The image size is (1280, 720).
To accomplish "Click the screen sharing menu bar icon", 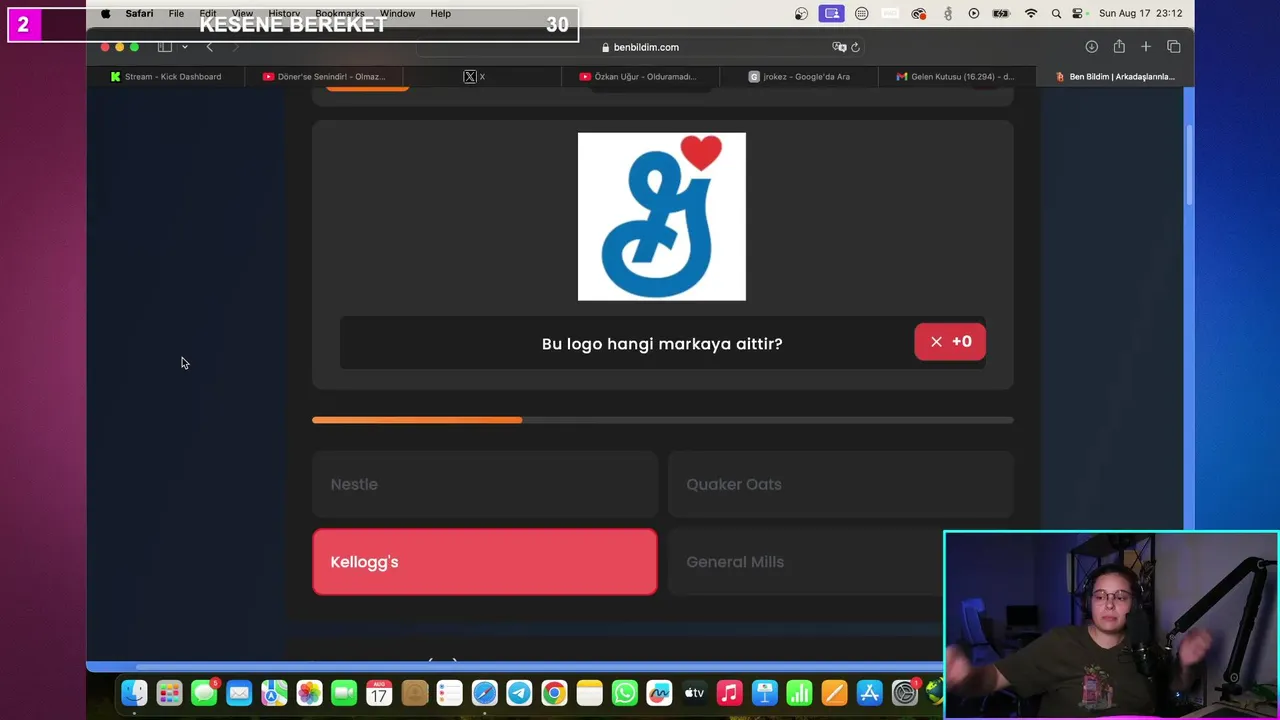I will (x=832, y=14).
